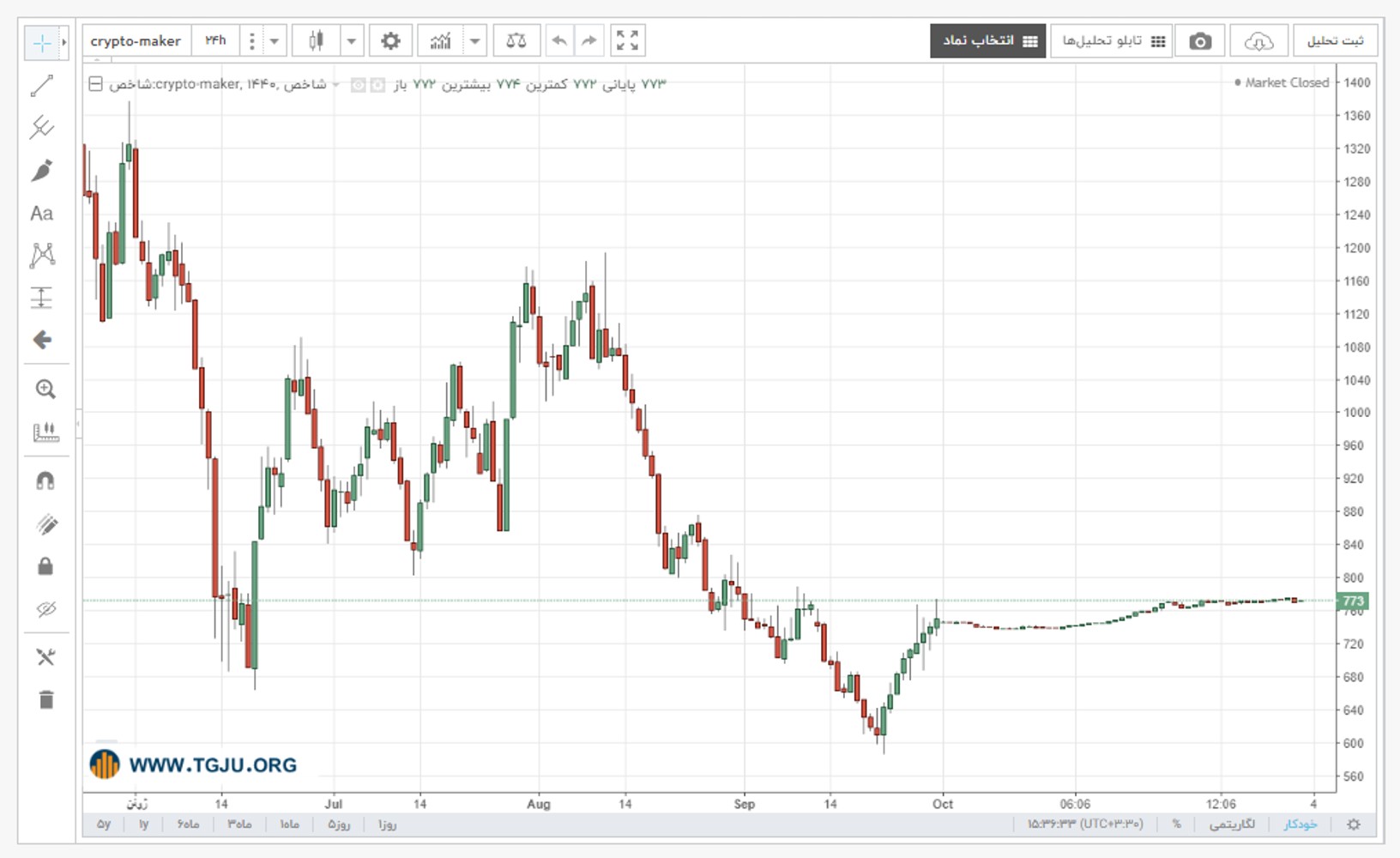Take a chart snapshot with camera icon
Viewport: 1400px width, 858px height.
click(x=1200, y=40)
